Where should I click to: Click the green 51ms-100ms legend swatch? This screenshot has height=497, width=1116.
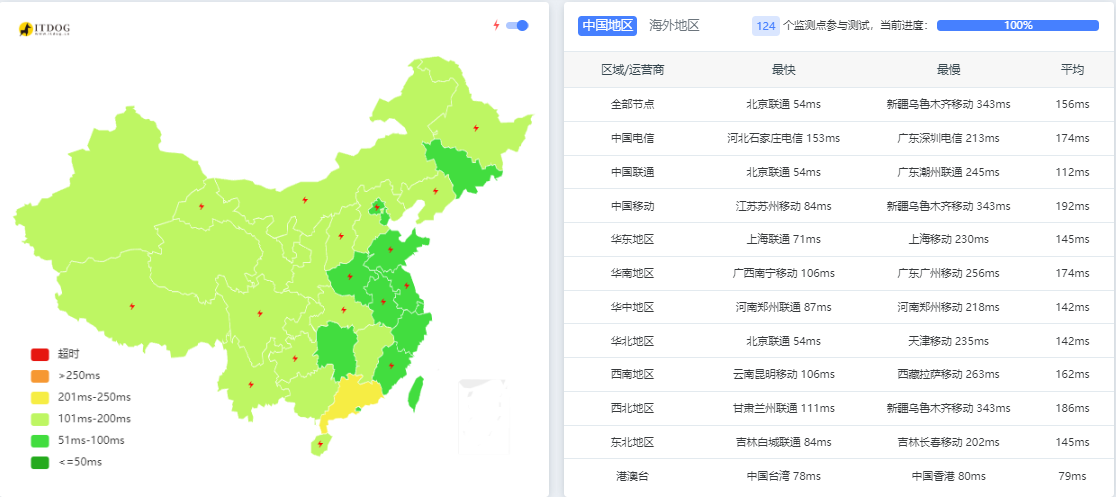click(40, 441)
